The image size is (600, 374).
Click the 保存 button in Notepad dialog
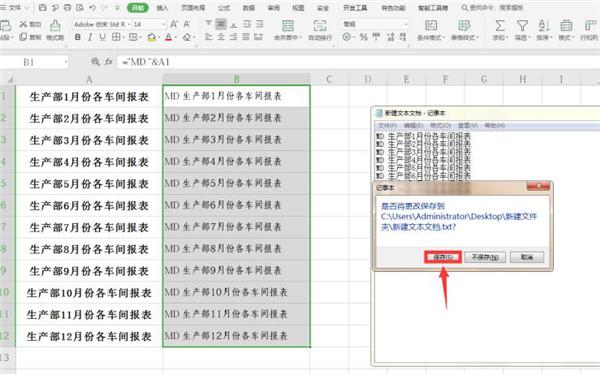coord(443,257)
